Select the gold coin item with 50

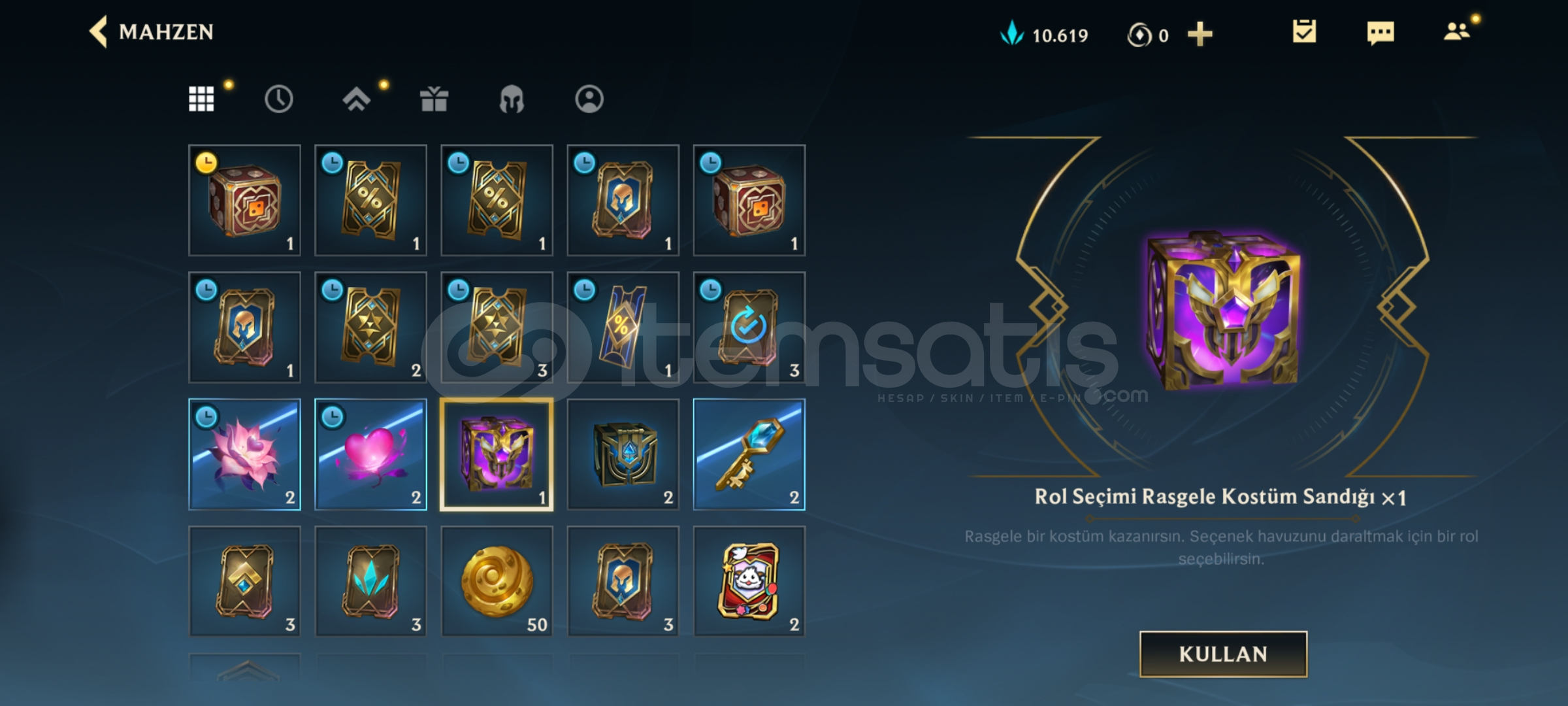pyautogui.click(x=497, y=581)
